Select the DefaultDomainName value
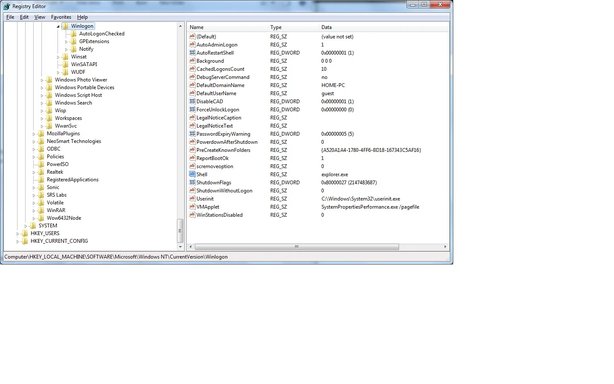The width and height of the screenshot is (614, 384). [x=220, y=85]
